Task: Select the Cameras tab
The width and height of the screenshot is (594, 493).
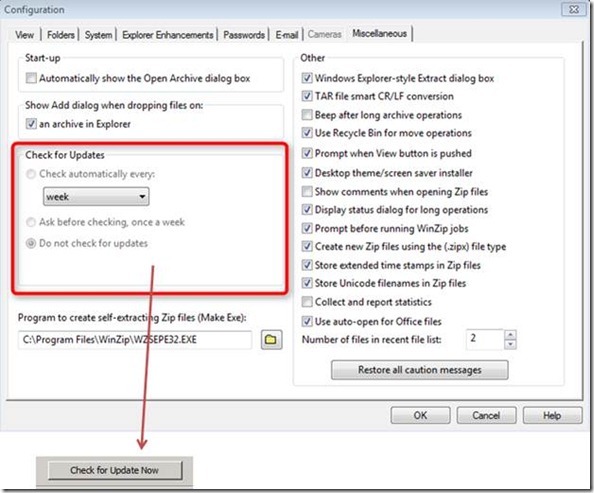Action: (x=324, y=34)
